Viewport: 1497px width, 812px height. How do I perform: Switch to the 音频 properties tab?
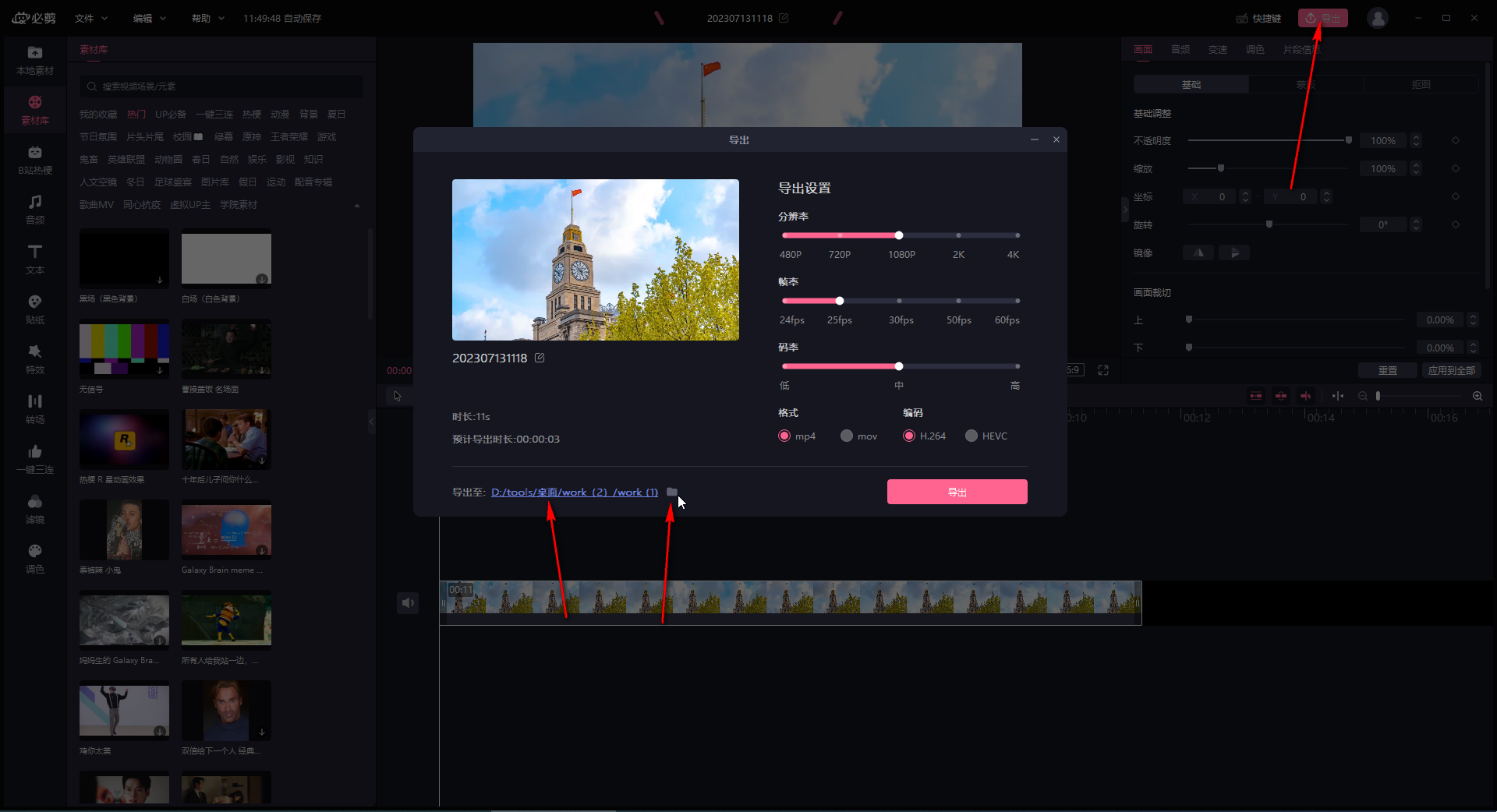tap(1180, 49)
